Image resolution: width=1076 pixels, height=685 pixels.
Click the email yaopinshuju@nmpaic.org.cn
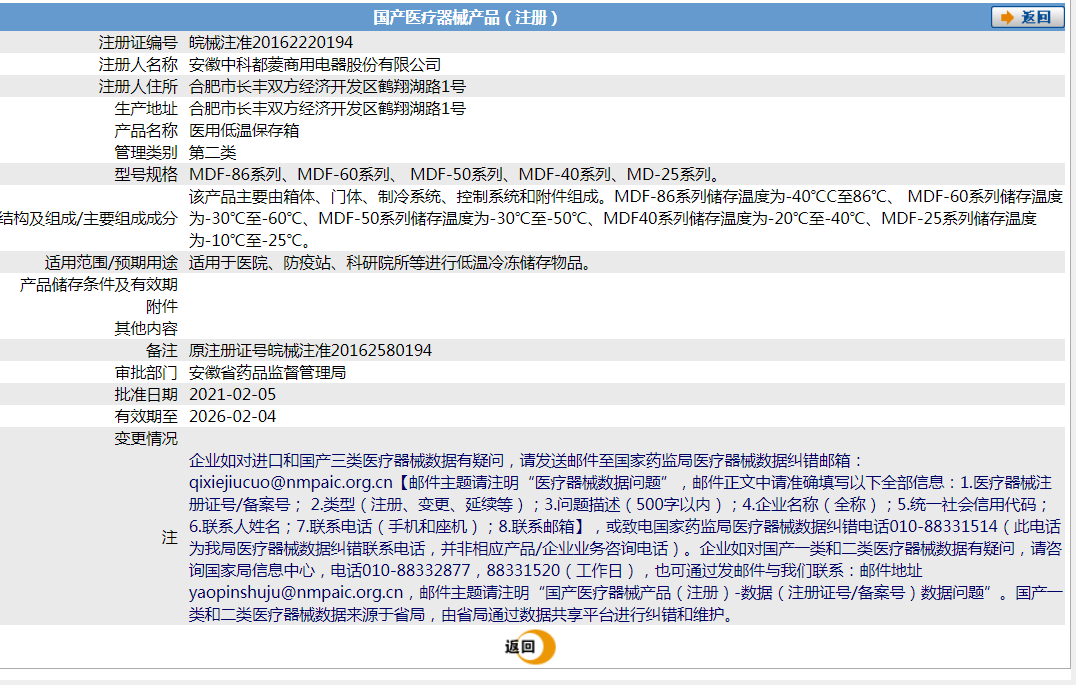[x=296, y=592]
